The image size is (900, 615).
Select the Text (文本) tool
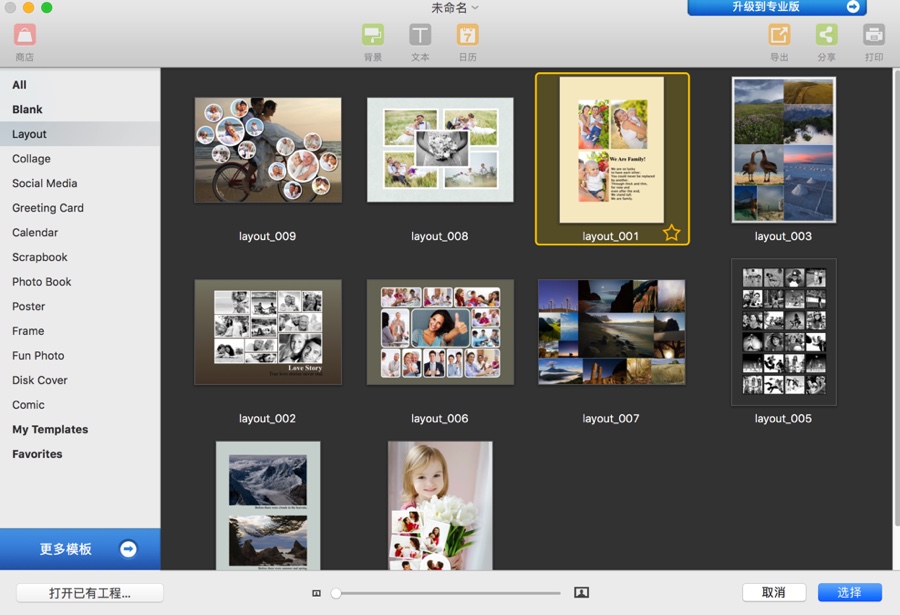coord(420,35)
